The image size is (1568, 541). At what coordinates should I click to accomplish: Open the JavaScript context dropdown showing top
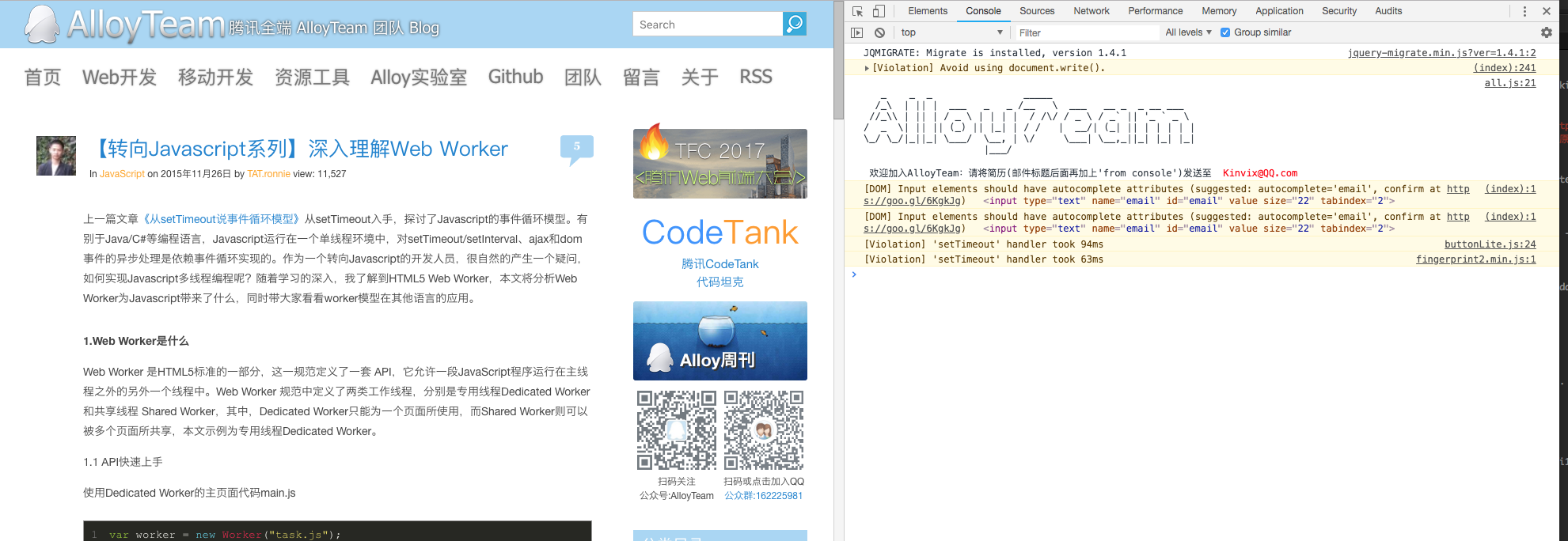[951, 32]
